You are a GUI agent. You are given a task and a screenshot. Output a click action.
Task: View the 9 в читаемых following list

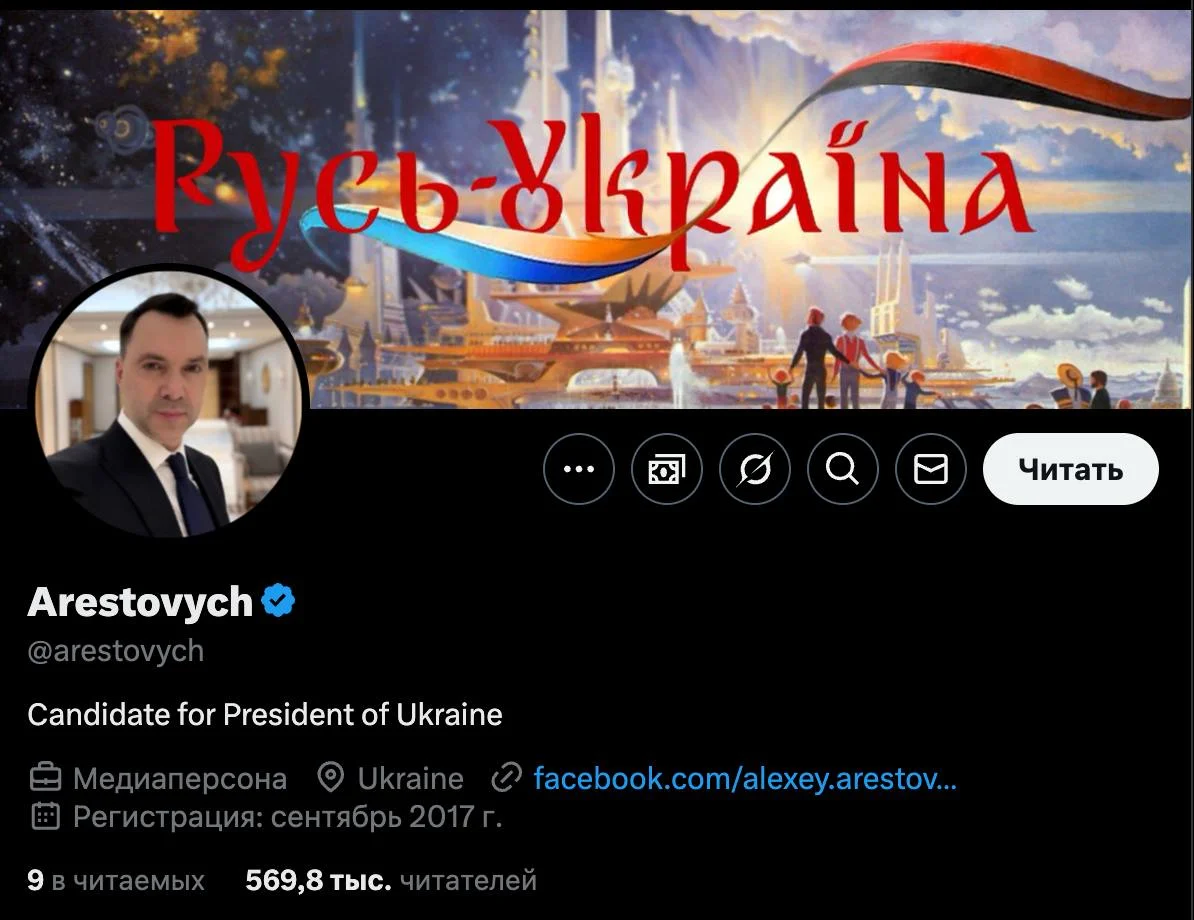point(116,880)
